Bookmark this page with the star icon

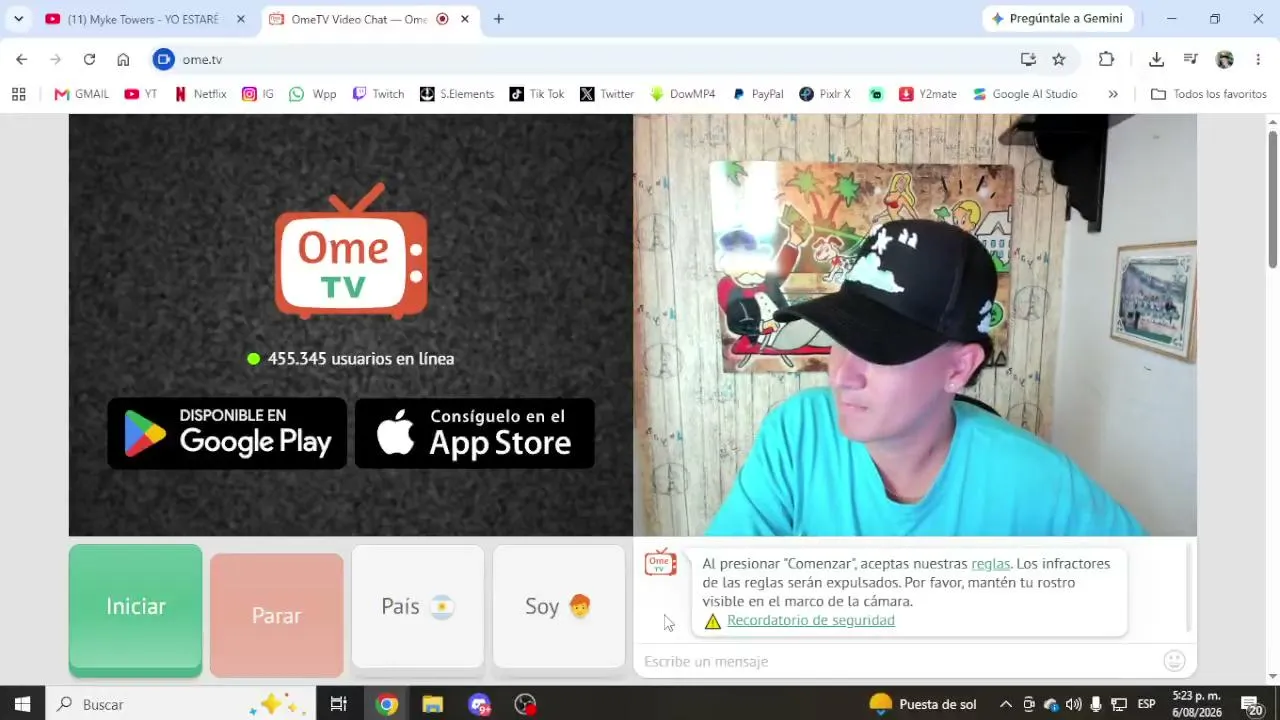(1059, 60)
